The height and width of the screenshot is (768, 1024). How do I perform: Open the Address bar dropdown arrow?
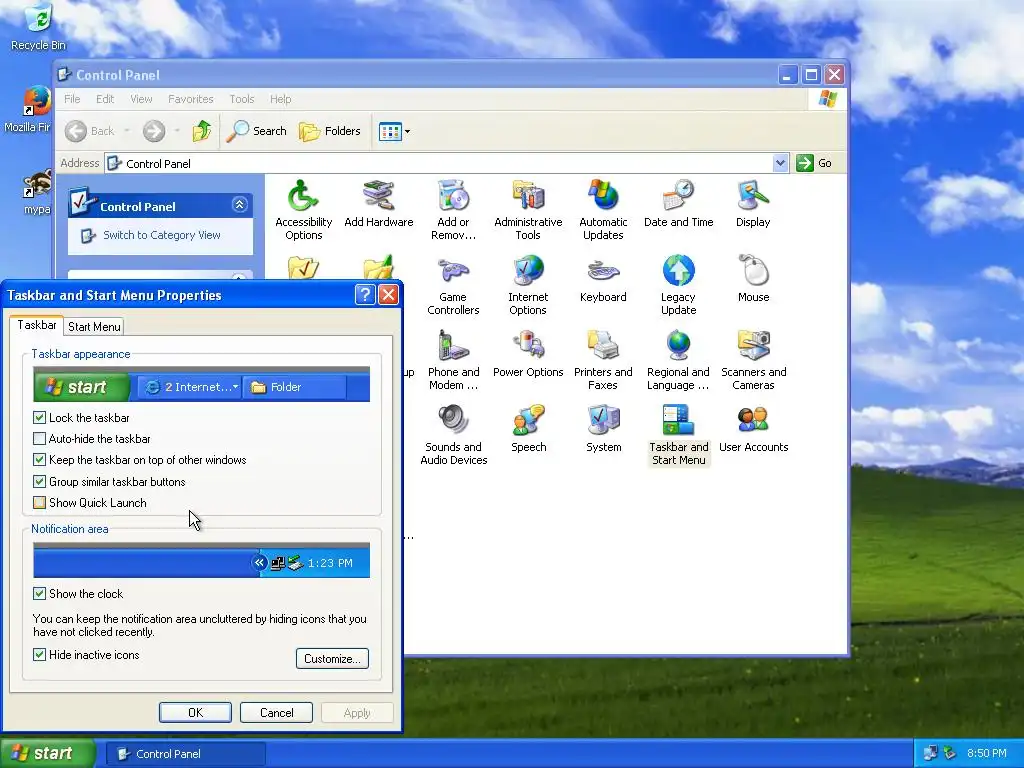pos(780,163)
